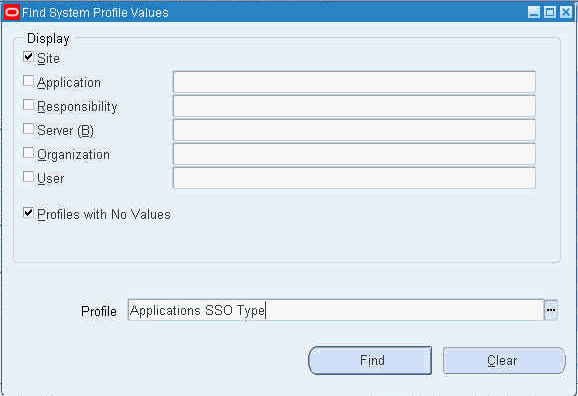Image resolution: width=578 pixels, height=396 pixels.
Task: Click the Profile field with Applications SSO Type
Action: [336, 310]
